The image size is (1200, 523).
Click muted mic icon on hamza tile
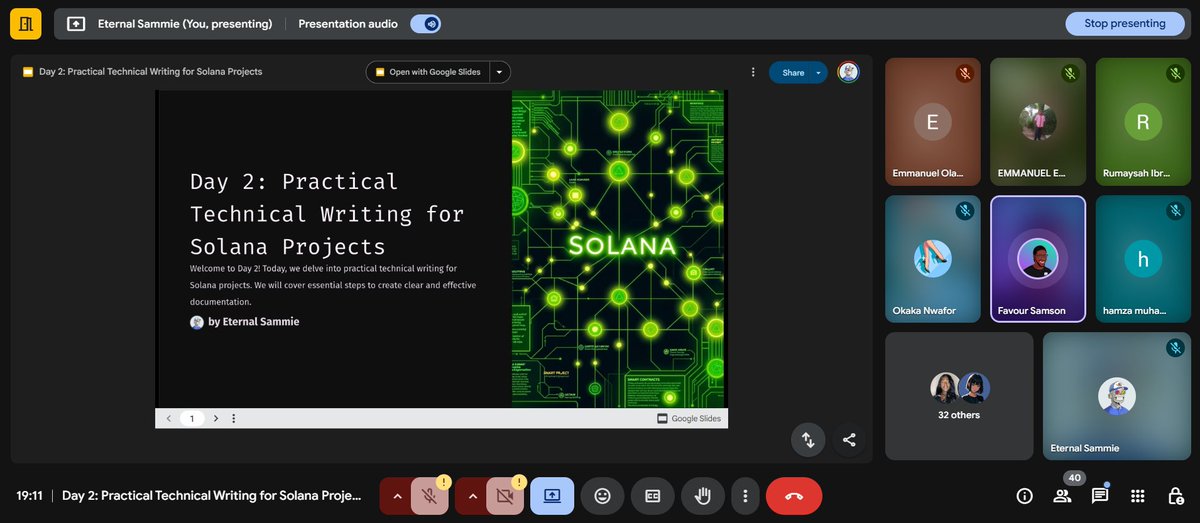pos(1175,211)
